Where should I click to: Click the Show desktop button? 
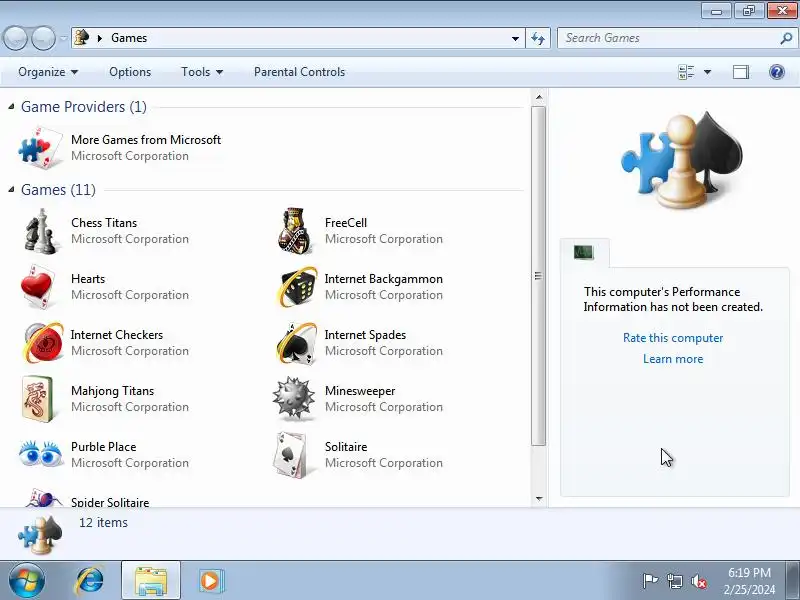[x=793, y=580]
